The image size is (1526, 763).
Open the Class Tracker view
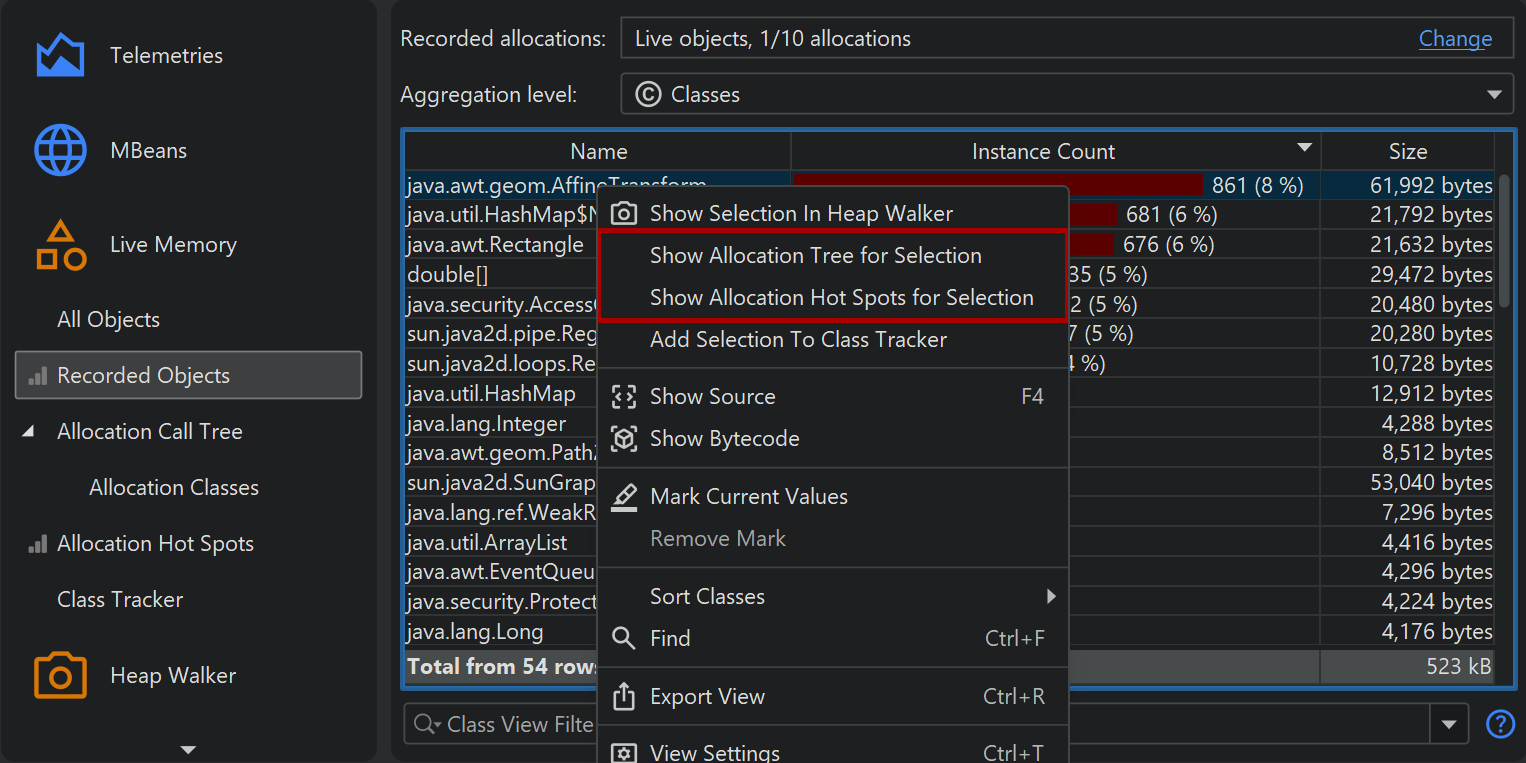120,600
